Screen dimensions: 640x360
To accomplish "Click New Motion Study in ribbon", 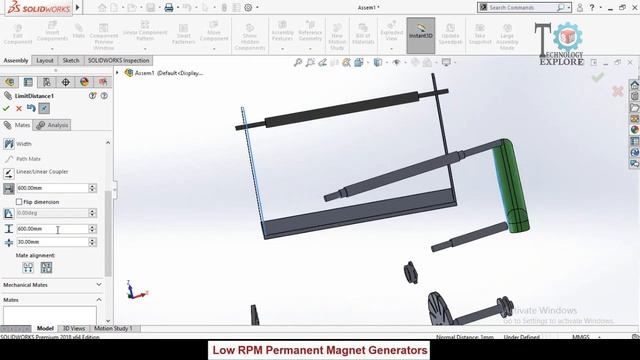I will 337,37.
